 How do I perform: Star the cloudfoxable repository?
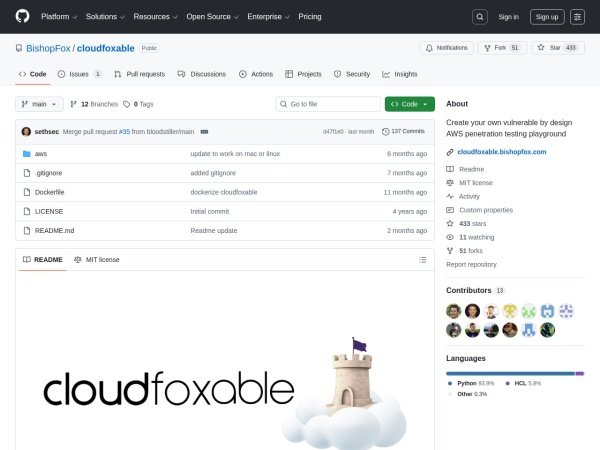(x=558, y=48)
